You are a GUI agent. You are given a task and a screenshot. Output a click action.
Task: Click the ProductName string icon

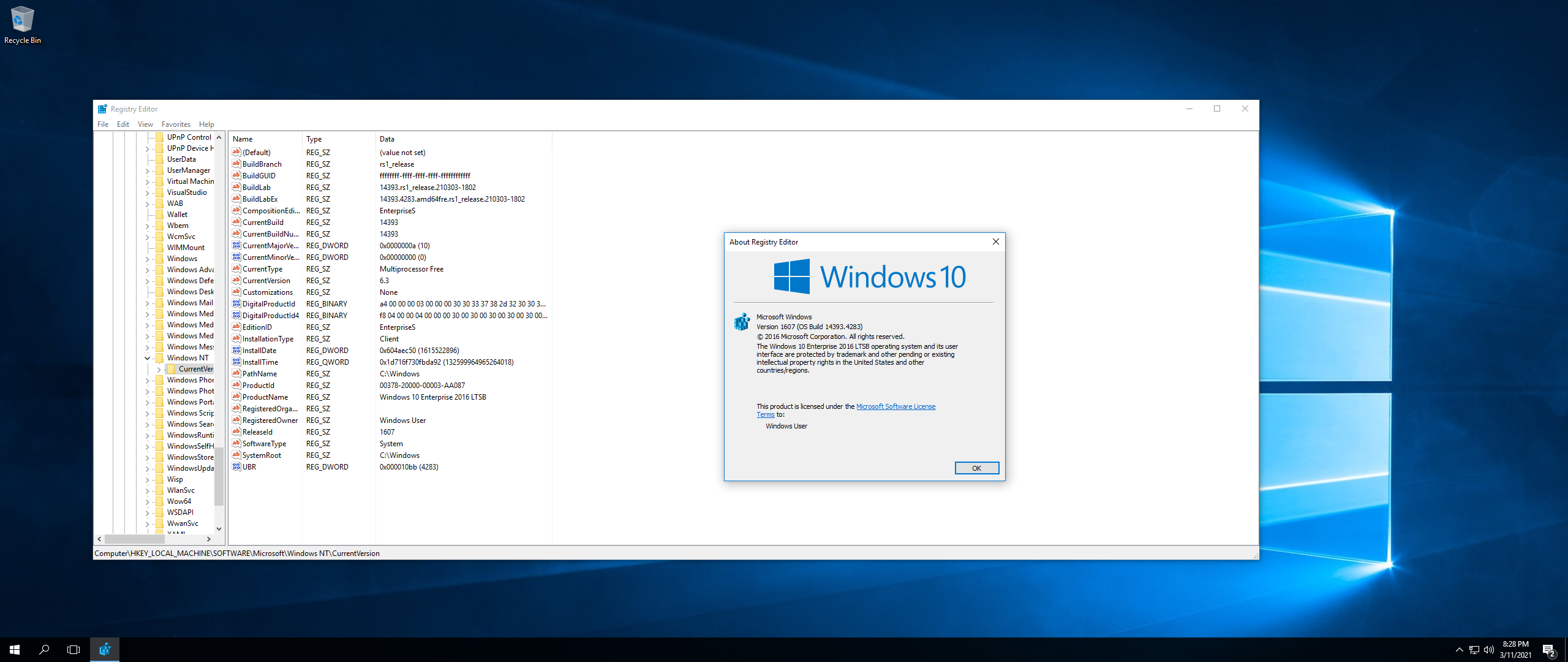tap(236, 397)
